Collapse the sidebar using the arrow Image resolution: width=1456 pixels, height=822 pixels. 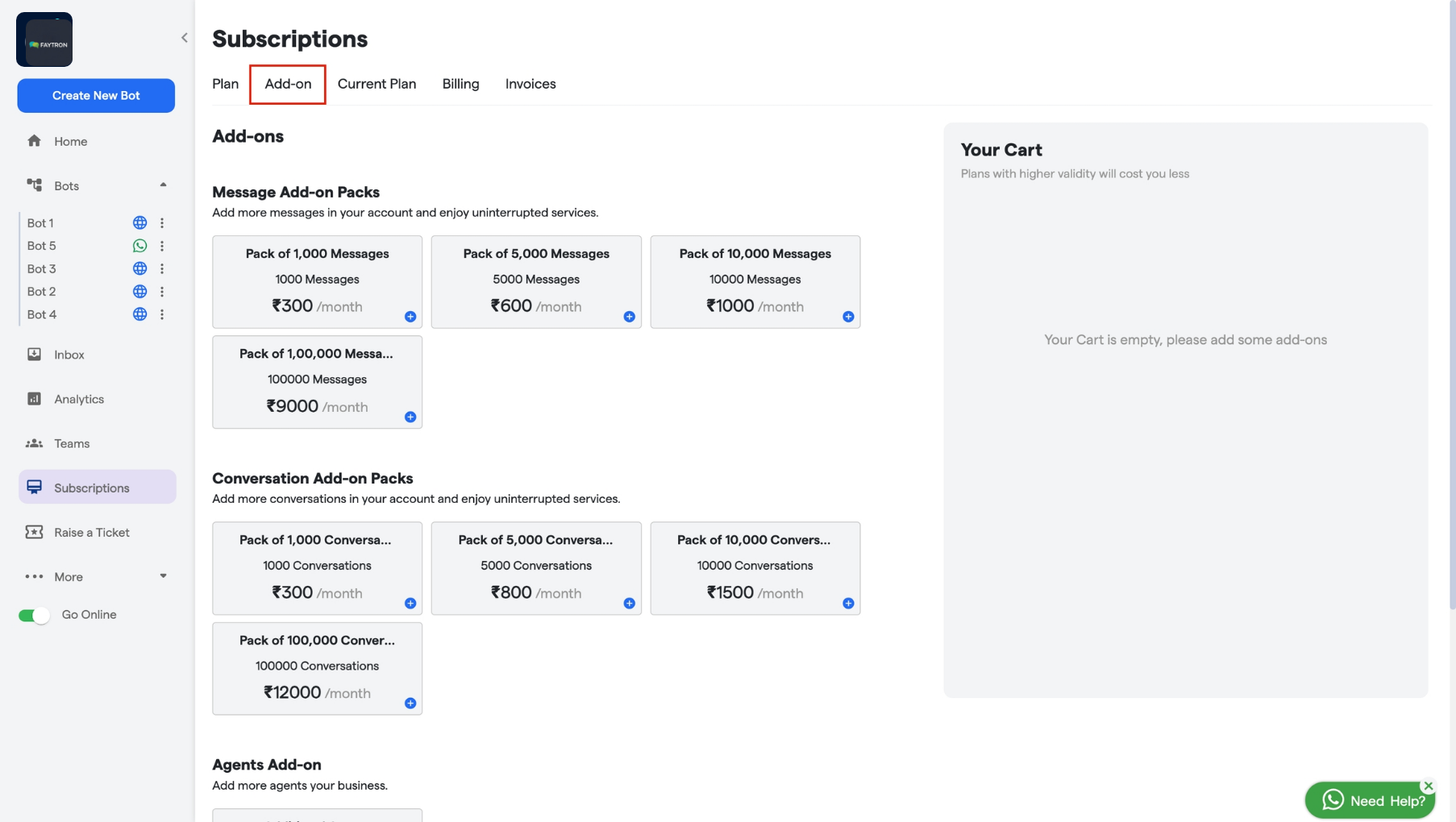(x=184, y=37)
